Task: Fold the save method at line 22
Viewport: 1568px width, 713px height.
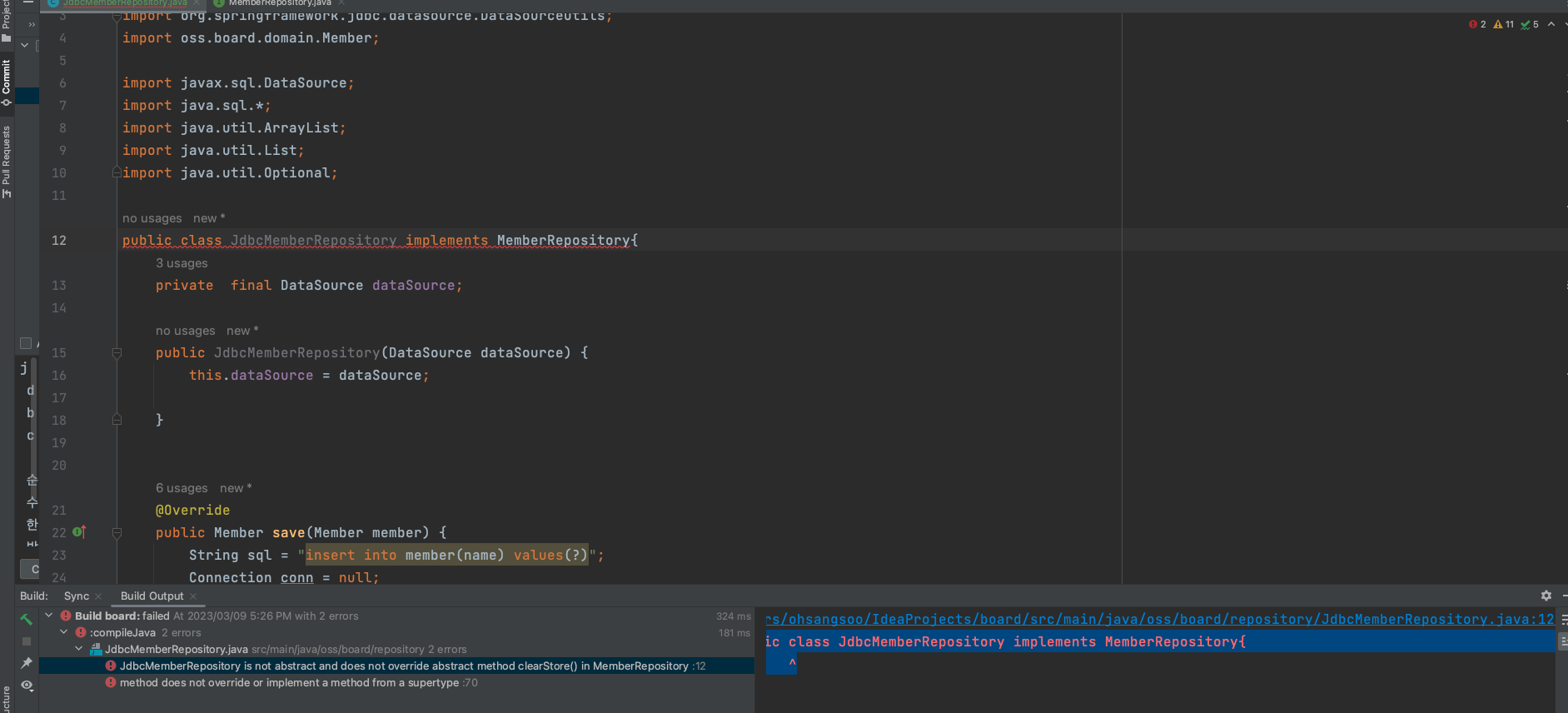Action: 117,533
